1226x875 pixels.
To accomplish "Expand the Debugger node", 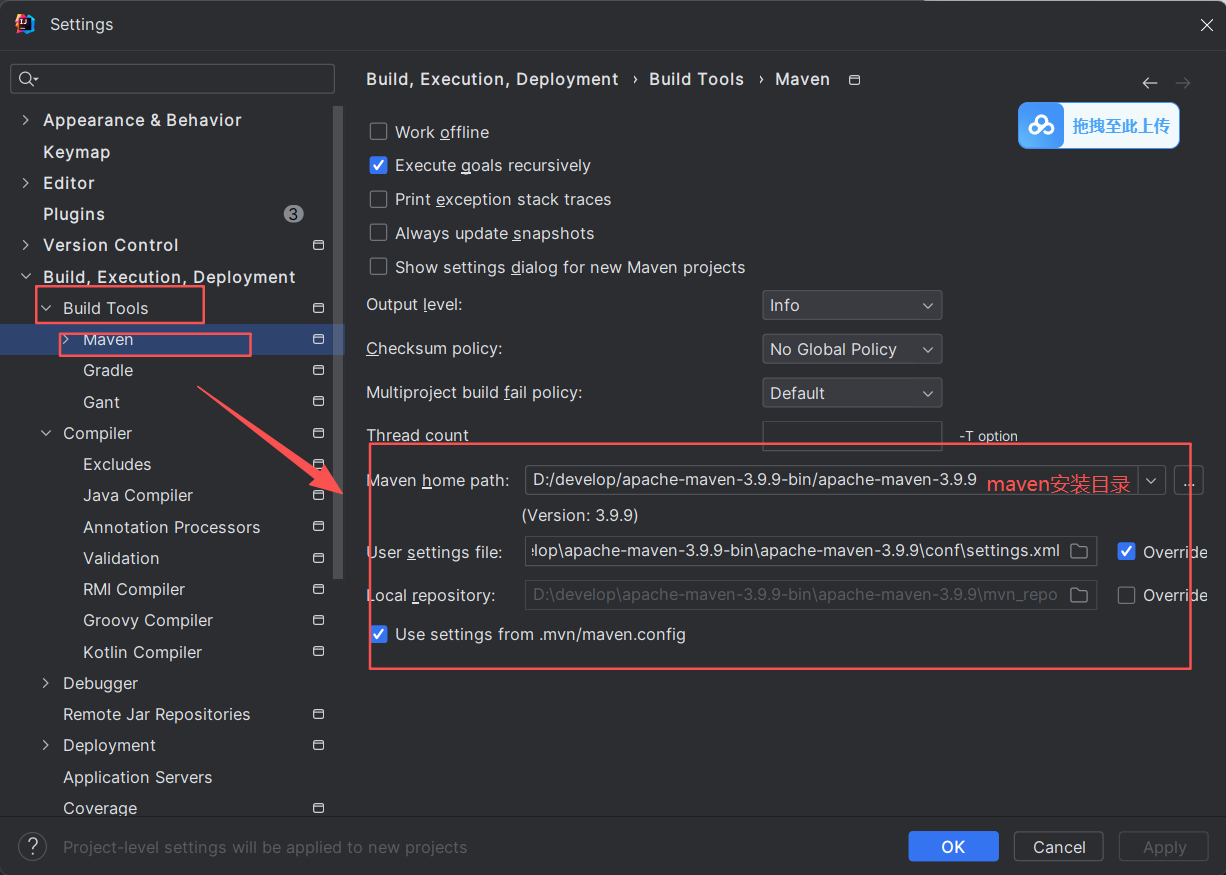I will point(46,683).
